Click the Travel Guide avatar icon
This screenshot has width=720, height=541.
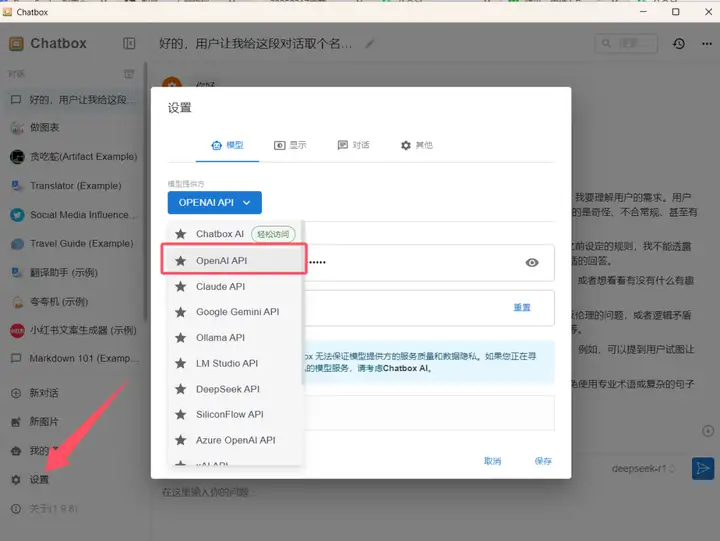point(17,244)
